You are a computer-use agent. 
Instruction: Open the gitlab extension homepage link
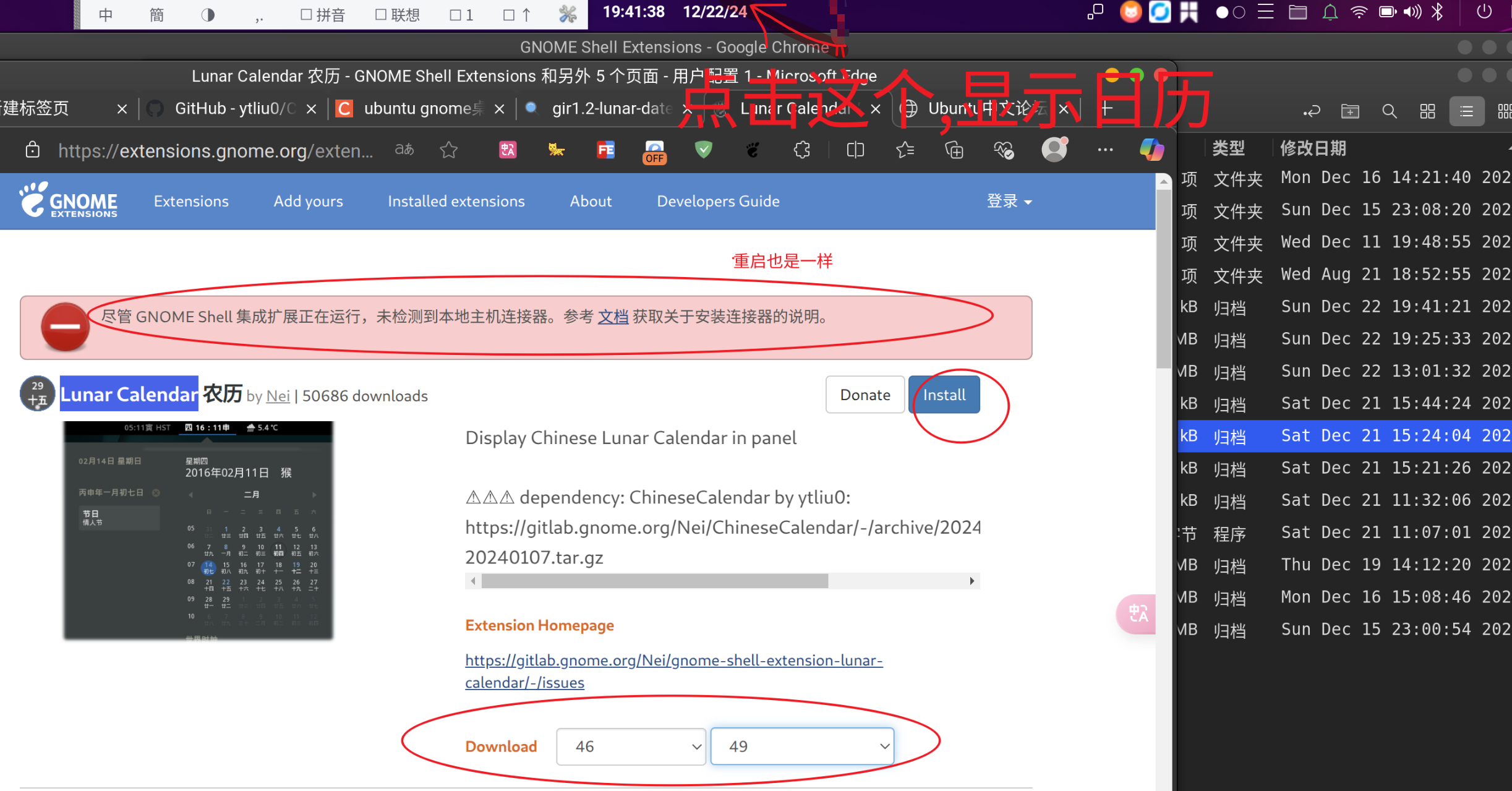coord(673,671)
